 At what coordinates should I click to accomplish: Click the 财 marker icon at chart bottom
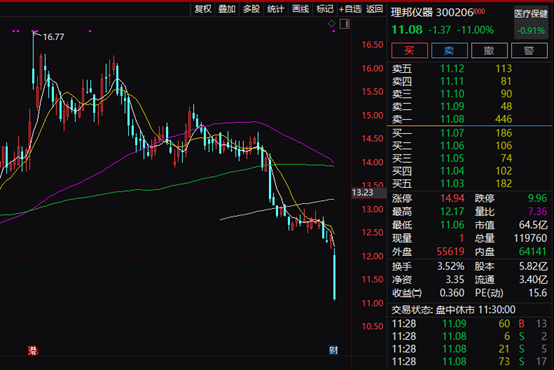[x=333, y=350]
